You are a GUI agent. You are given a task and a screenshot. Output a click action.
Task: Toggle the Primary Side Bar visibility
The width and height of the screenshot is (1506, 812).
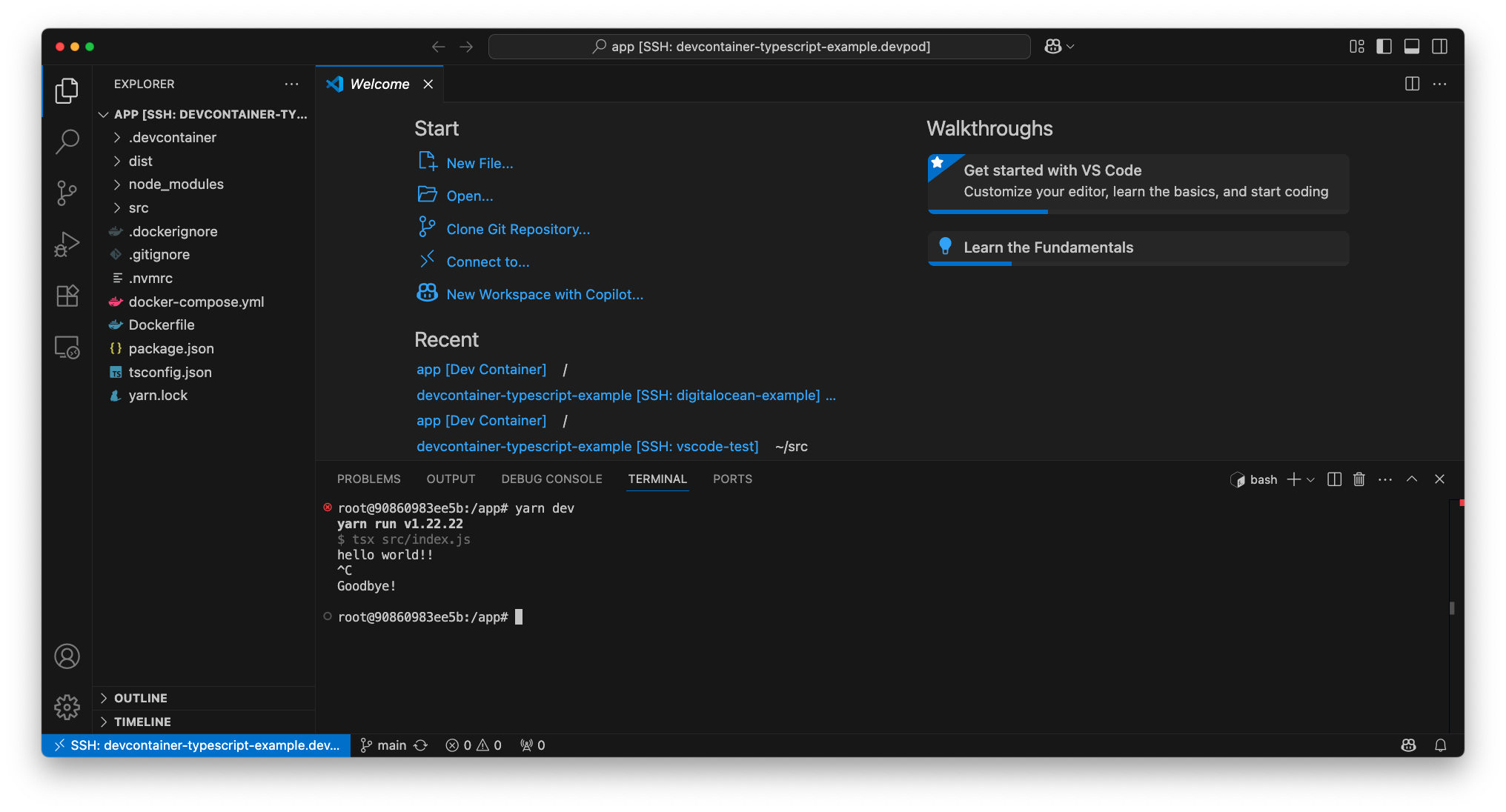pyautogui.click(x=1384, y=47)
